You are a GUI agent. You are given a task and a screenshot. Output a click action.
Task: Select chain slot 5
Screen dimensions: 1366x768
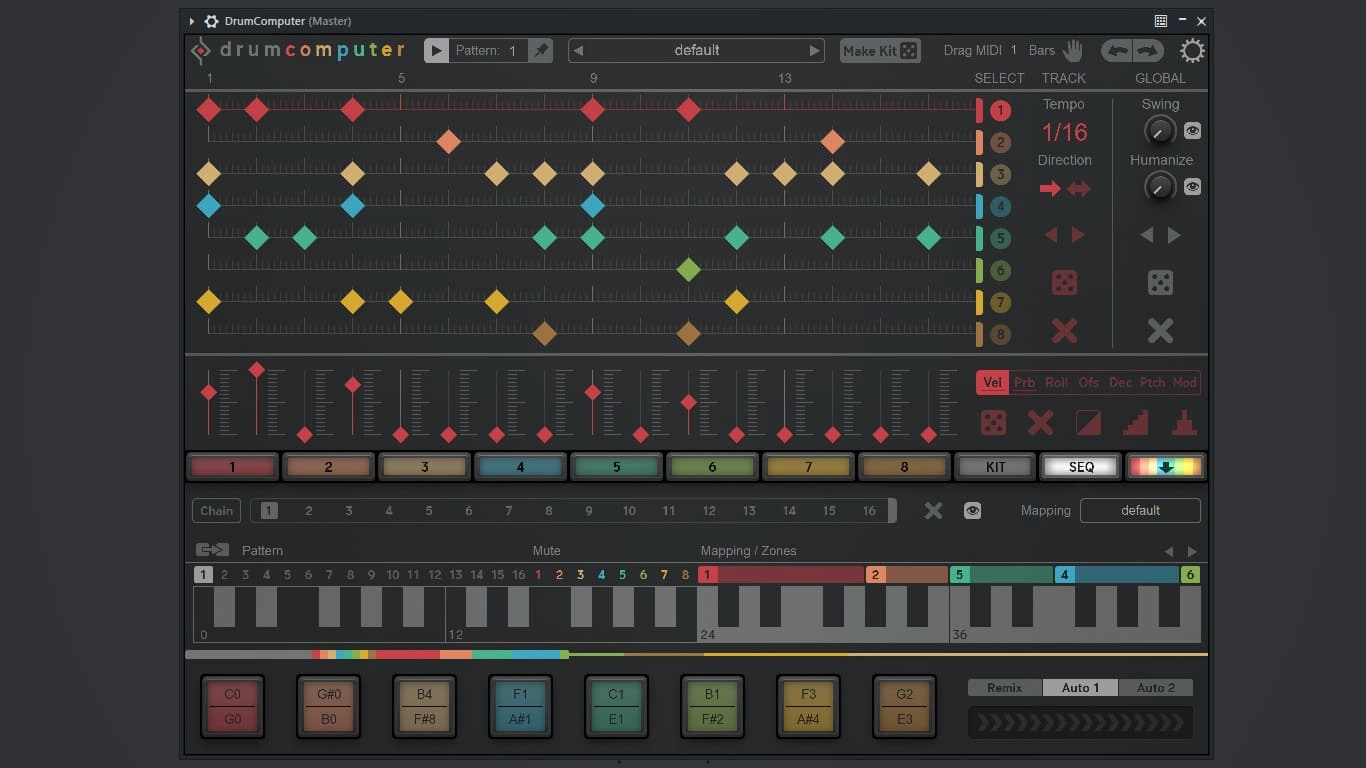click(x=429, y=511)
